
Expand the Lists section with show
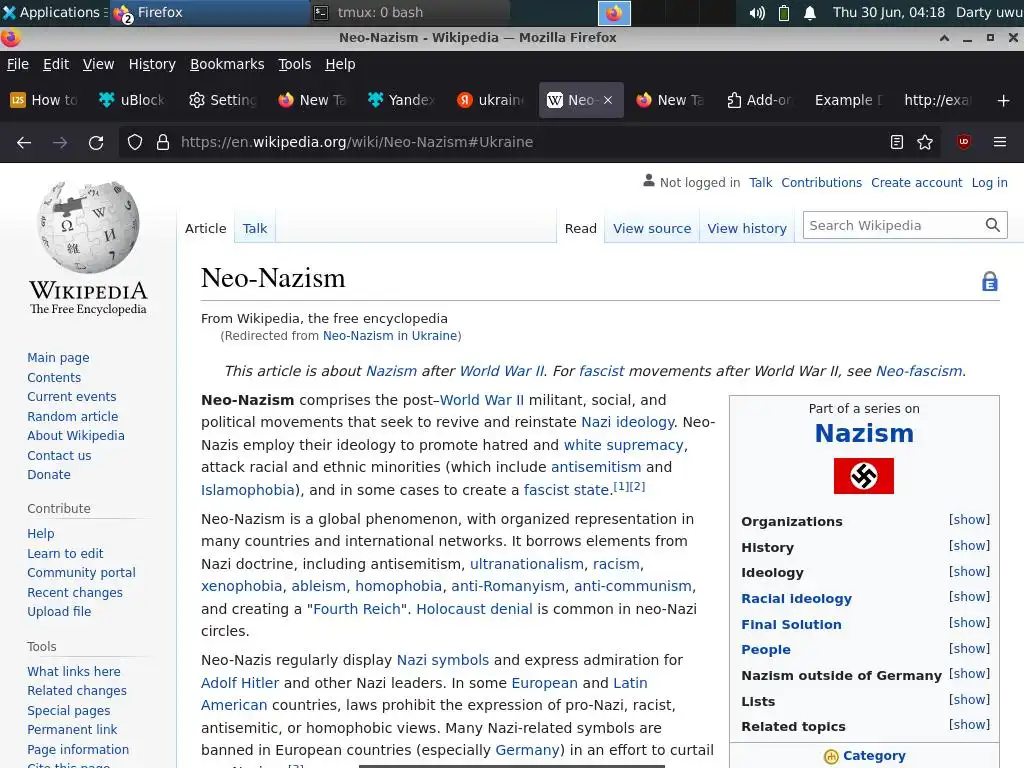tap(969, 699)
